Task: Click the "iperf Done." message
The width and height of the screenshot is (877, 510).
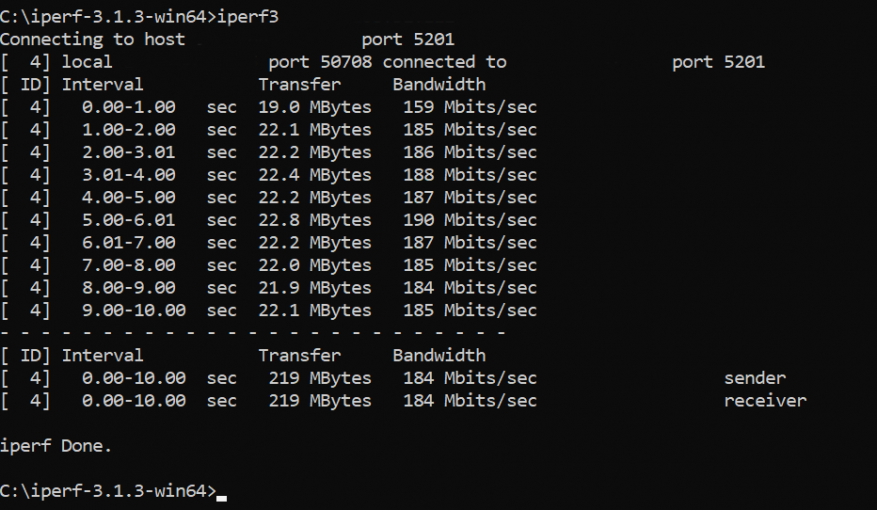Action: (56, 446)
